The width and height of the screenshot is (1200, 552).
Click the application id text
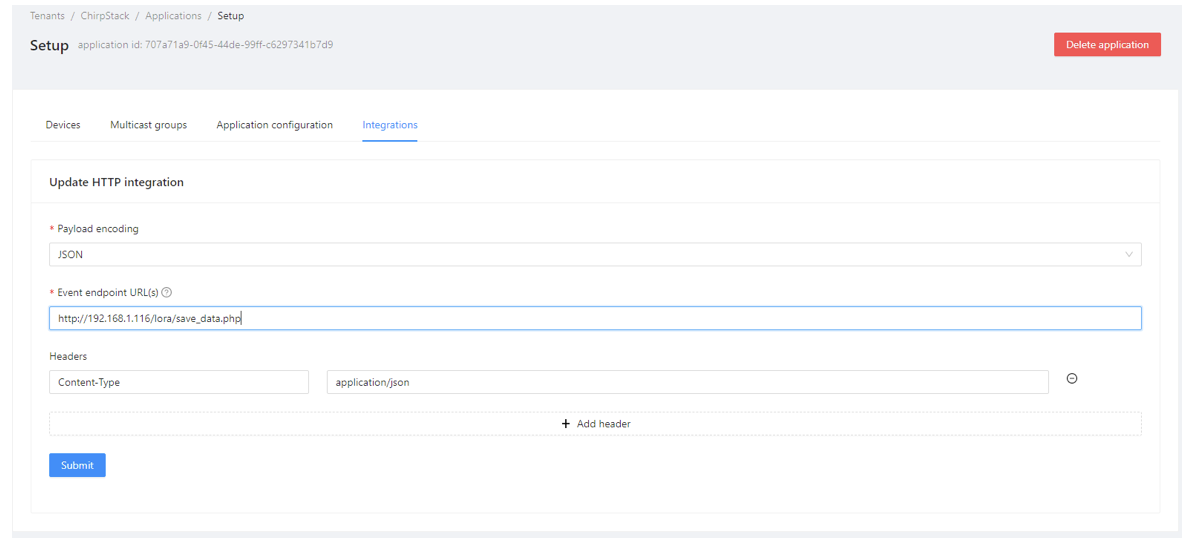205,45
